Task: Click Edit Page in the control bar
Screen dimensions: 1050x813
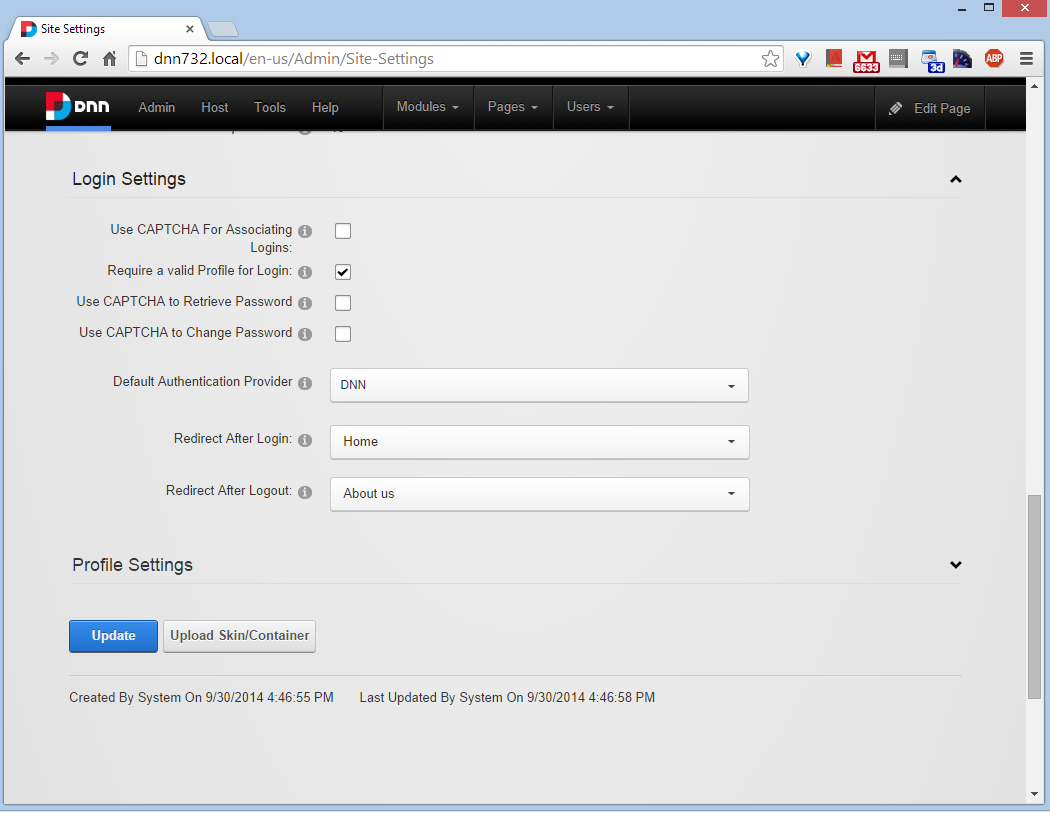Action: [x=929, y=108]
